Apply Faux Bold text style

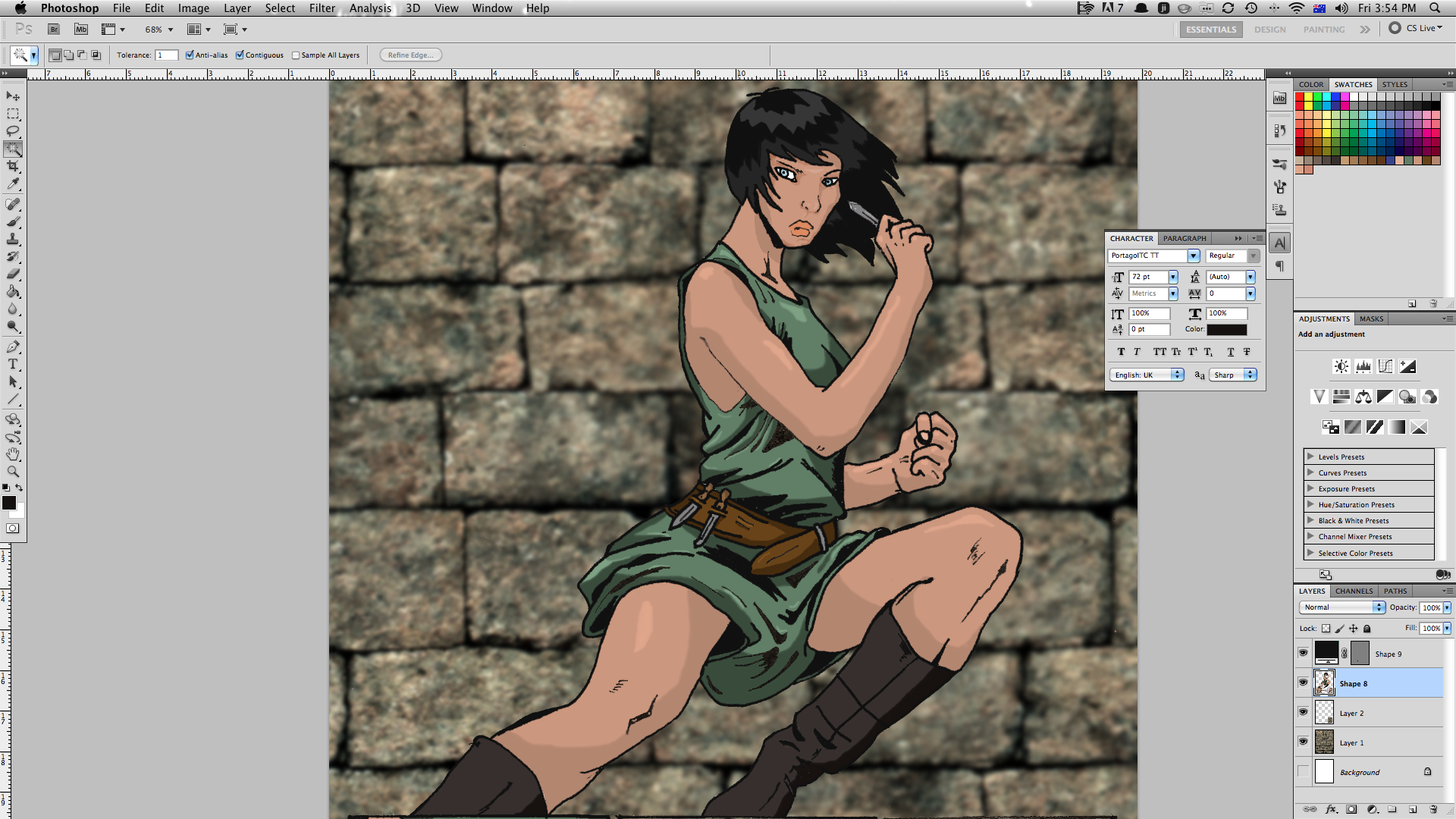click(1121, 352)
